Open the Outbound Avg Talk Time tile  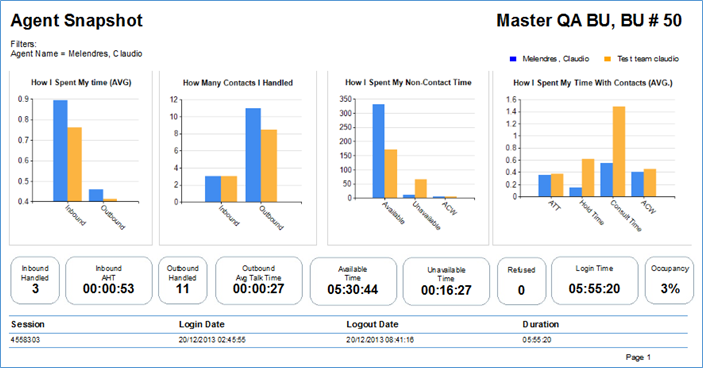pyautogui.click(x=259, y=281)
